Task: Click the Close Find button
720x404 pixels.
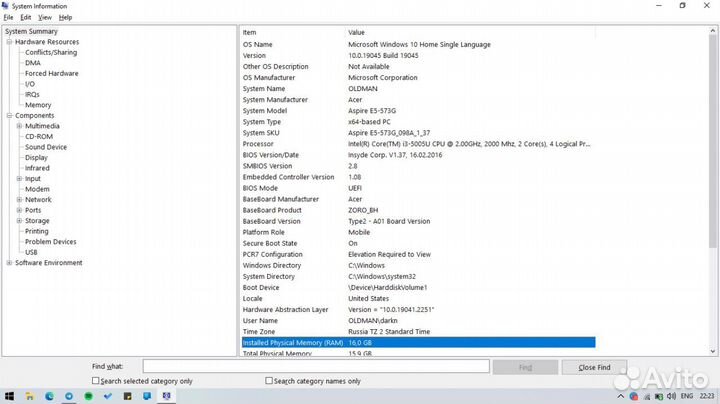Action: [594, 367]
